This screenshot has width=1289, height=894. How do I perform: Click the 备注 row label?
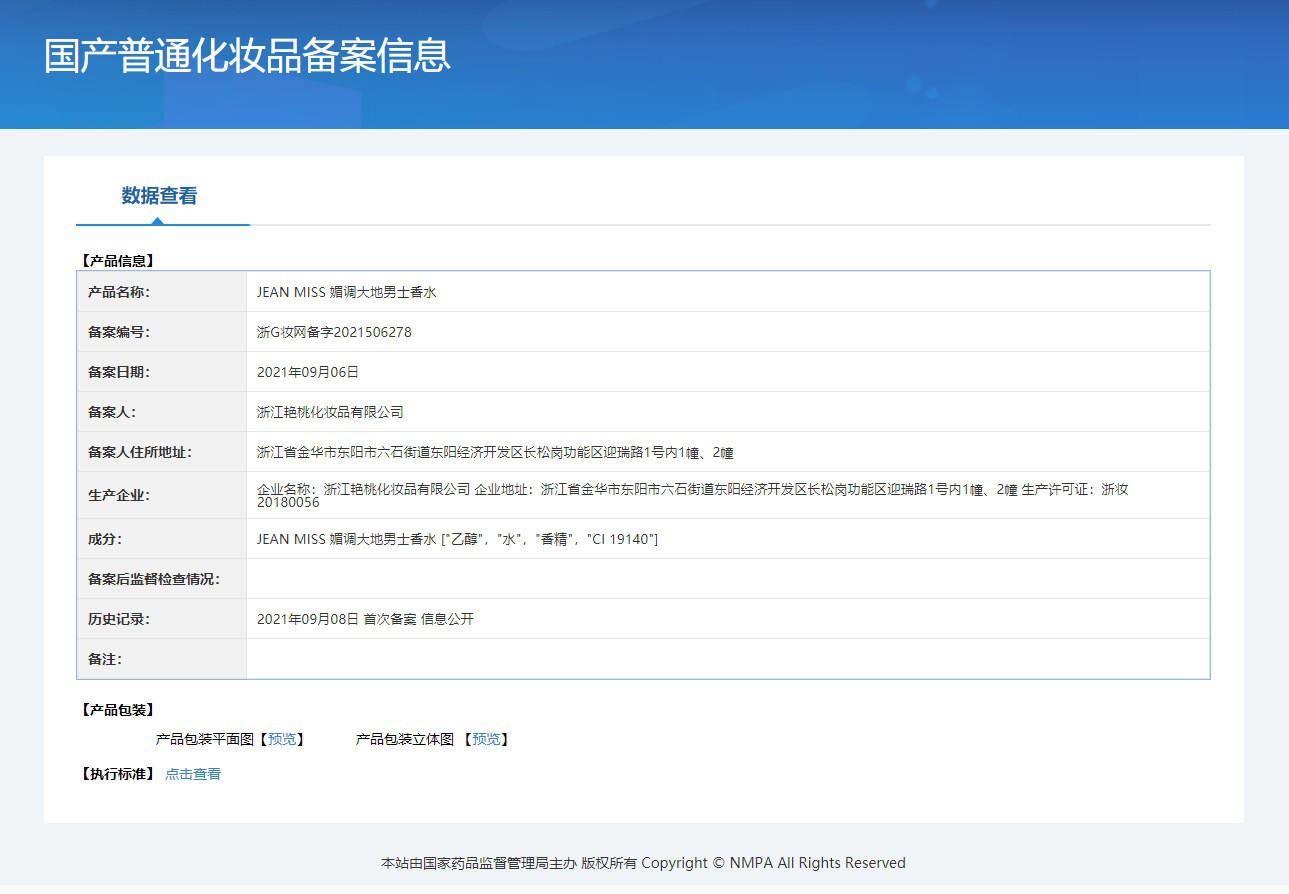click(105, 659)
